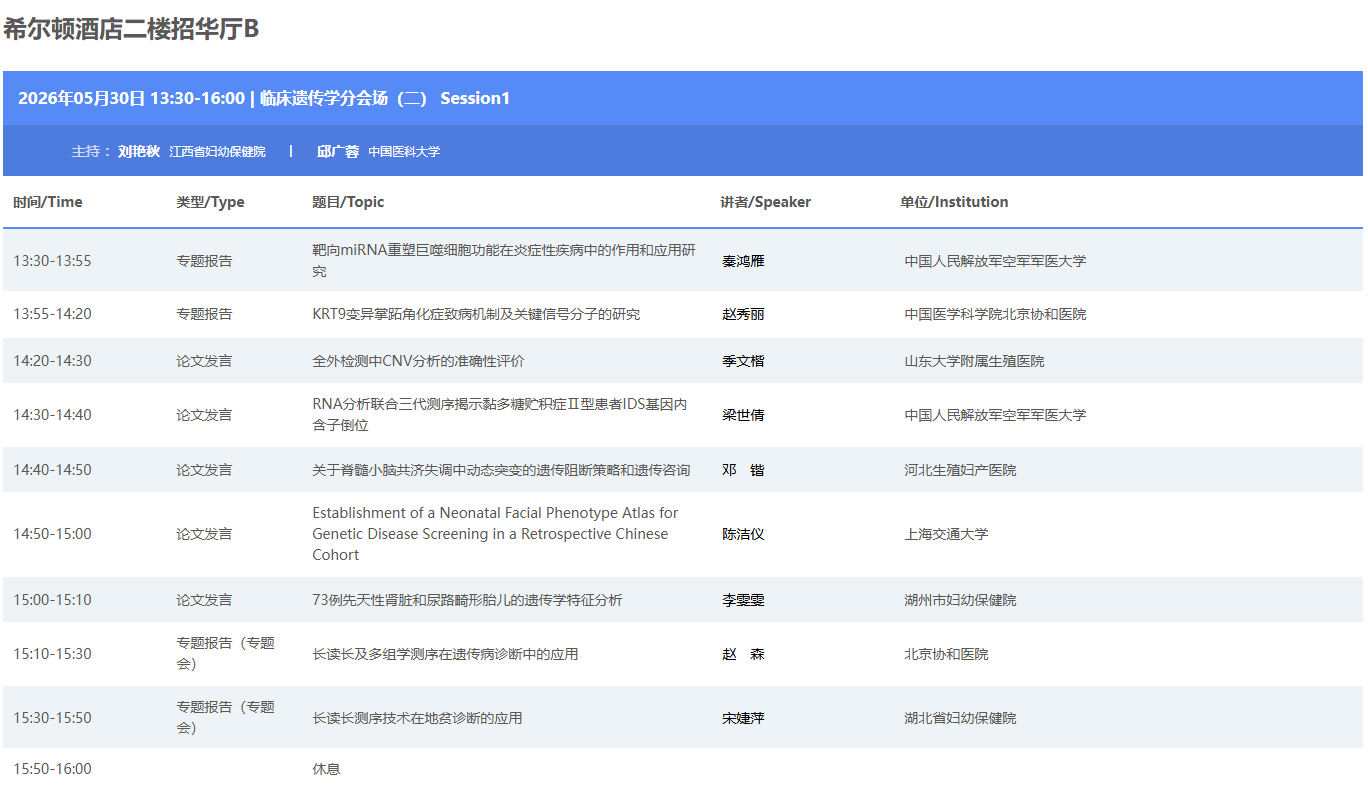Viewport: 1368px width, 796px height.
Task: Click 湖北省妇幼保健院
Action: pos(960,718)
